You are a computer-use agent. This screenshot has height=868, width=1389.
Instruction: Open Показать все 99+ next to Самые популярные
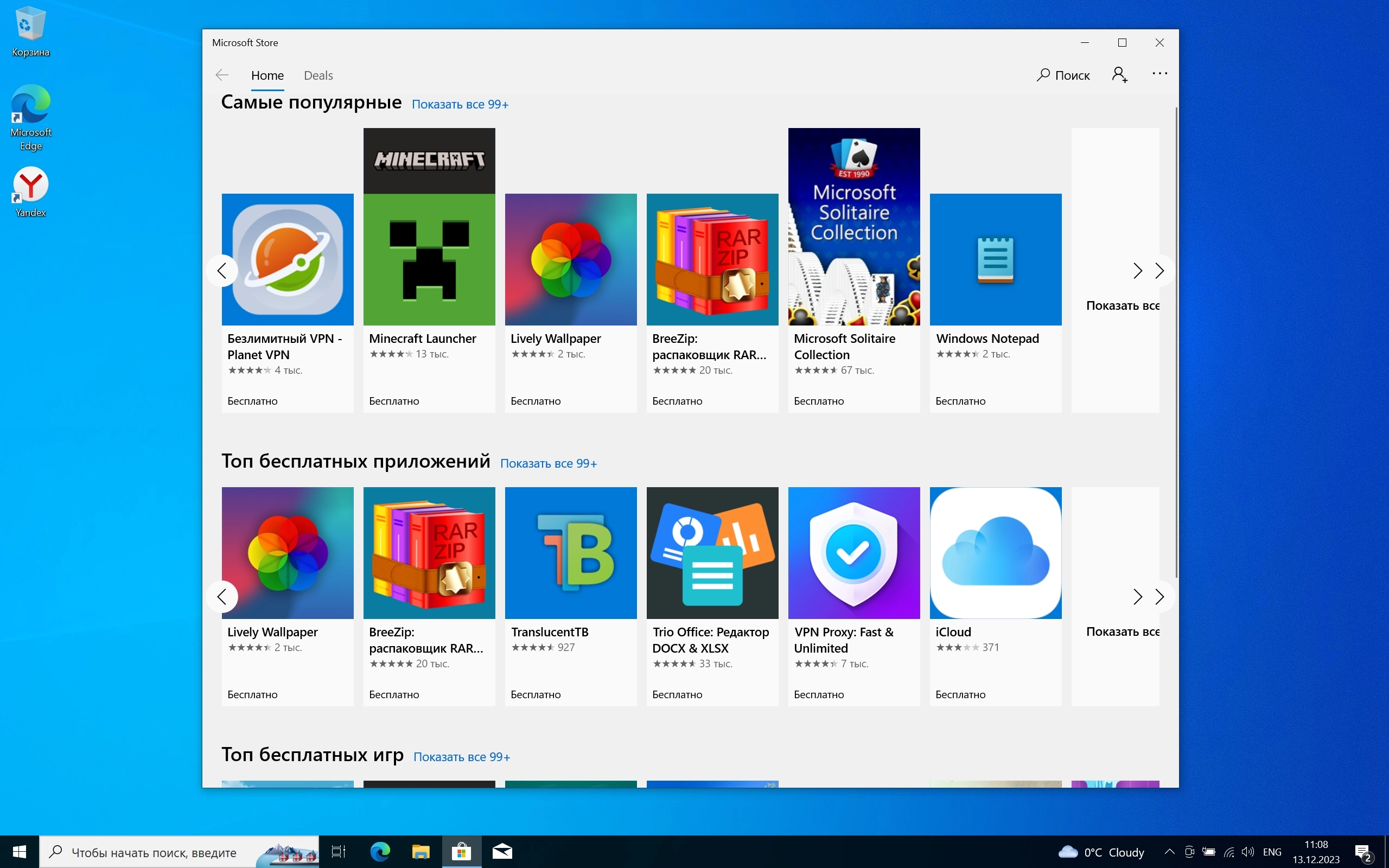[x=460, y=105]
